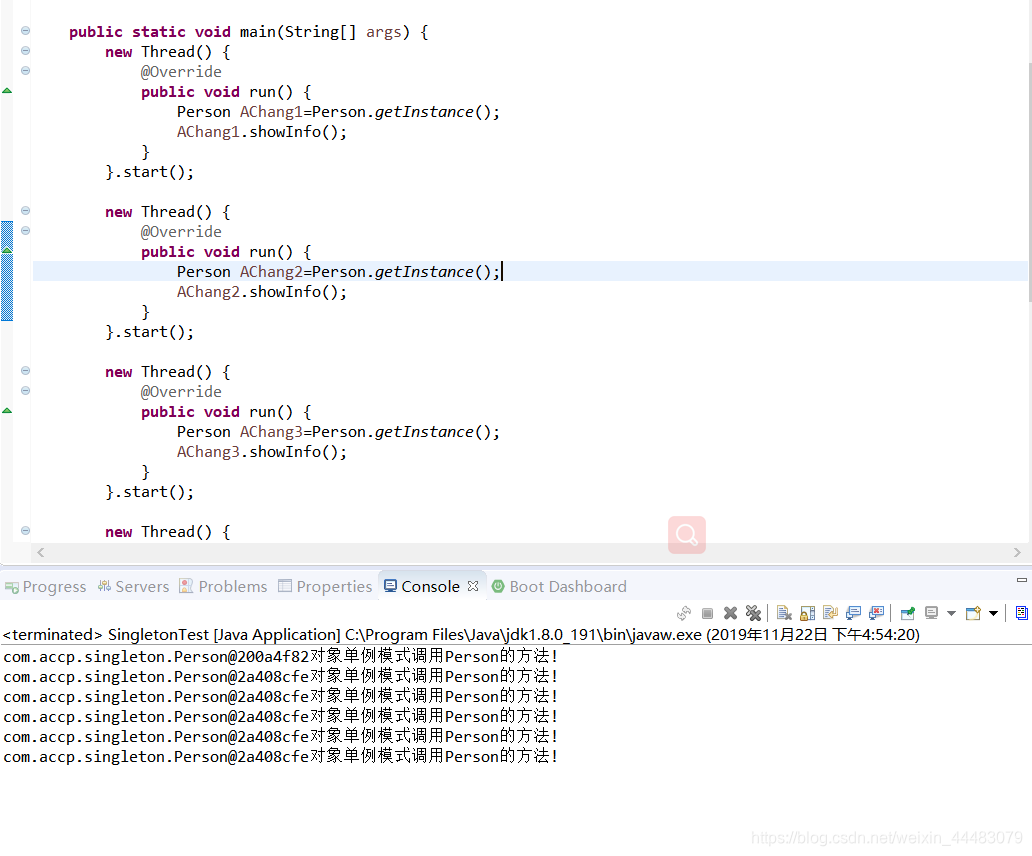Click the Properties tab icon
1032x856 pixels.
pyautogui.click(x=284, y=586)
